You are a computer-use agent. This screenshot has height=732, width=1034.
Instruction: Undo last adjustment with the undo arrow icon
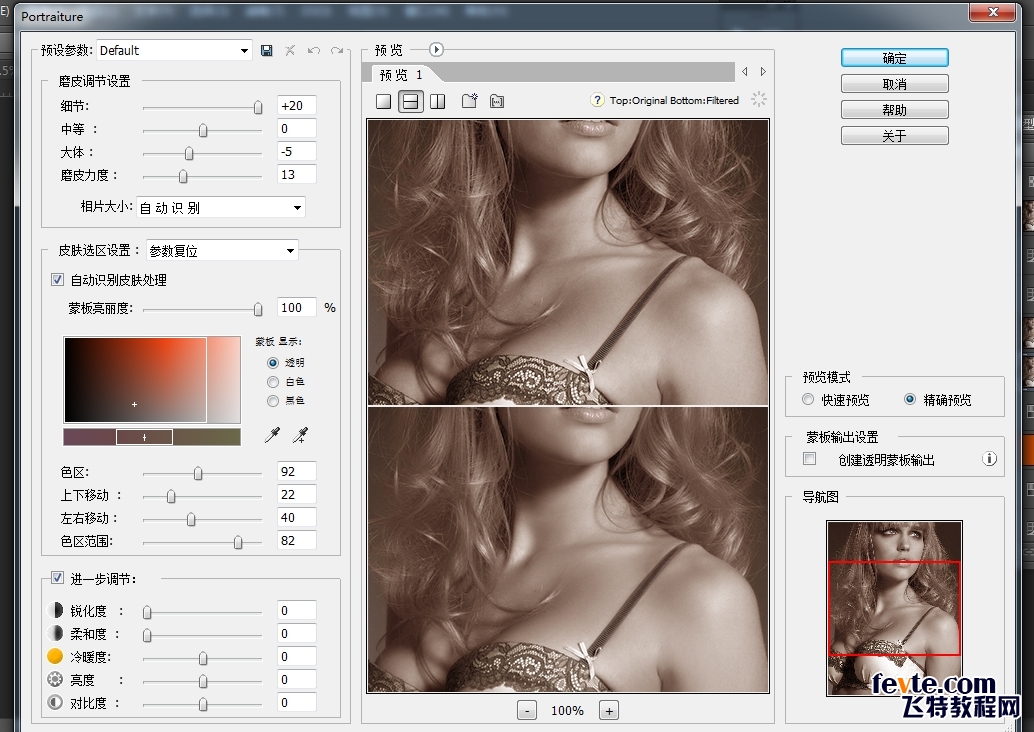[x=314, y=50]
